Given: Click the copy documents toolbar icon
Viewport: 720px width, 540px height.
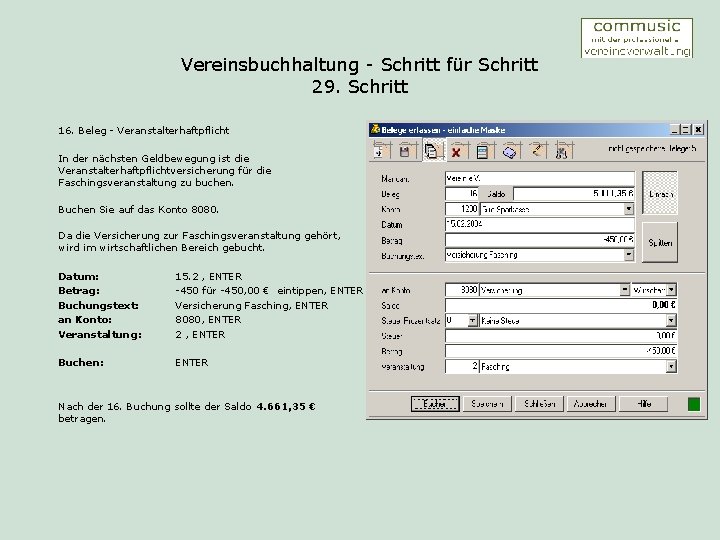Looking at the screenshot, I should pyautogui.click(x=433, y=150).
